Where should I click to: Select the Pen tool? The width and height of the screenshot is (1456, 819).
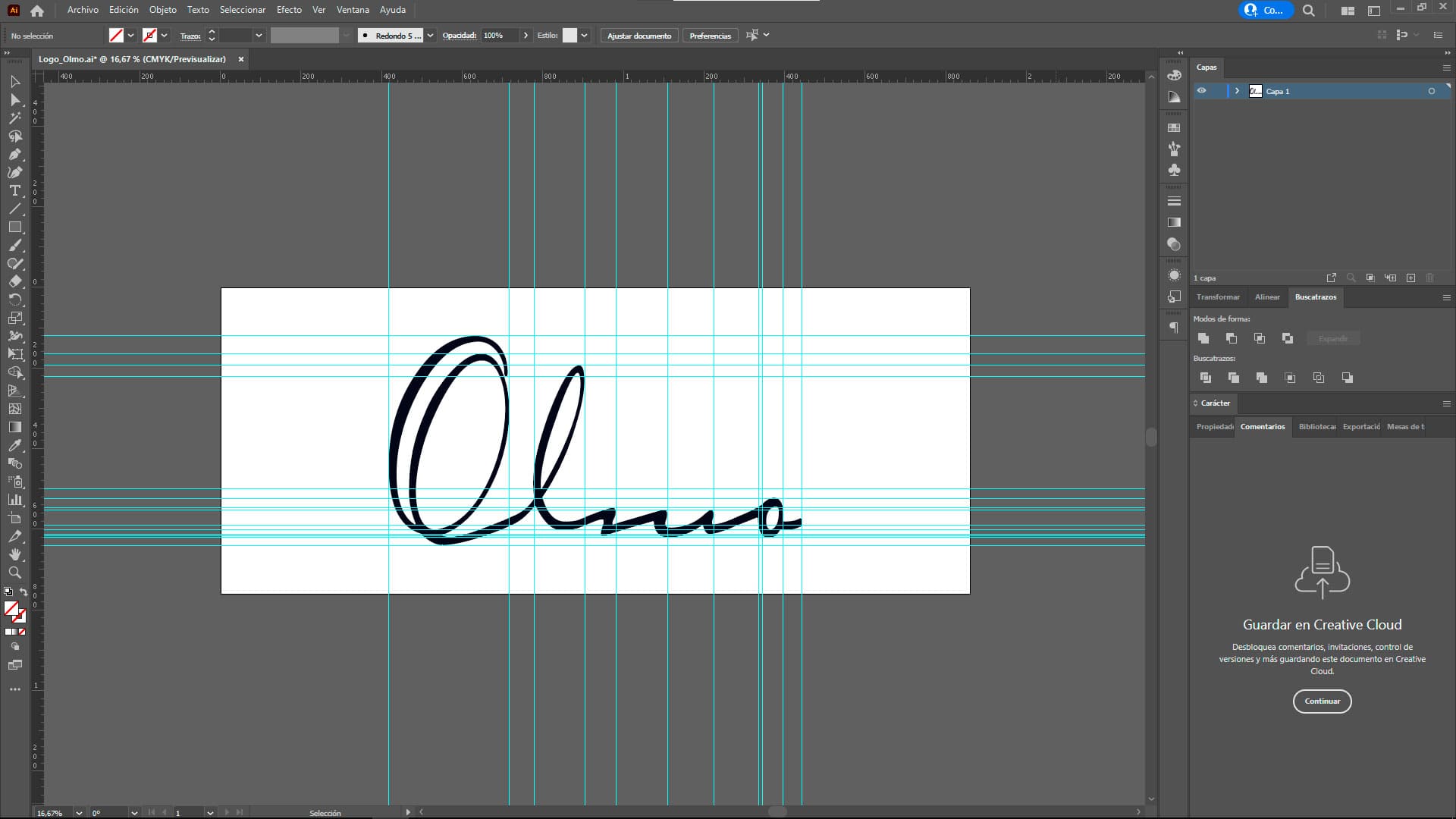14,154
